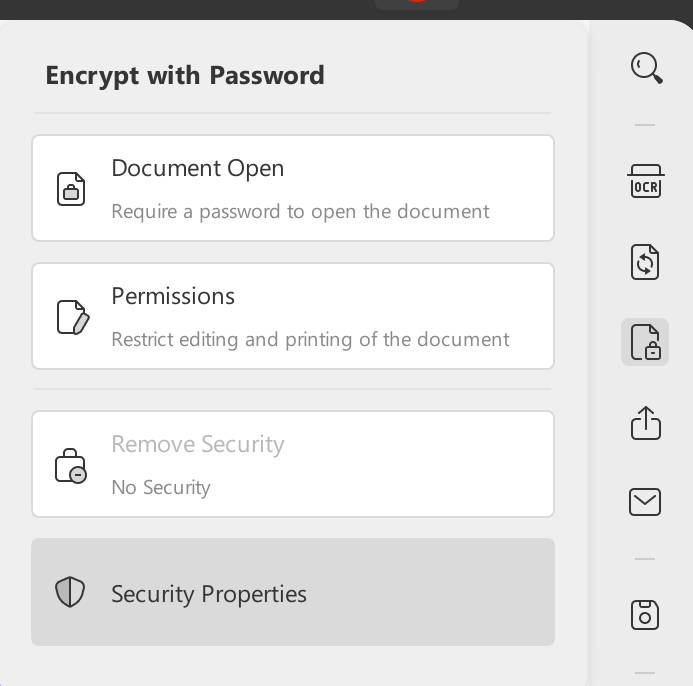Click "Require a password to open the document"
This screenshot has width=693, height=686.
point(300,212)
